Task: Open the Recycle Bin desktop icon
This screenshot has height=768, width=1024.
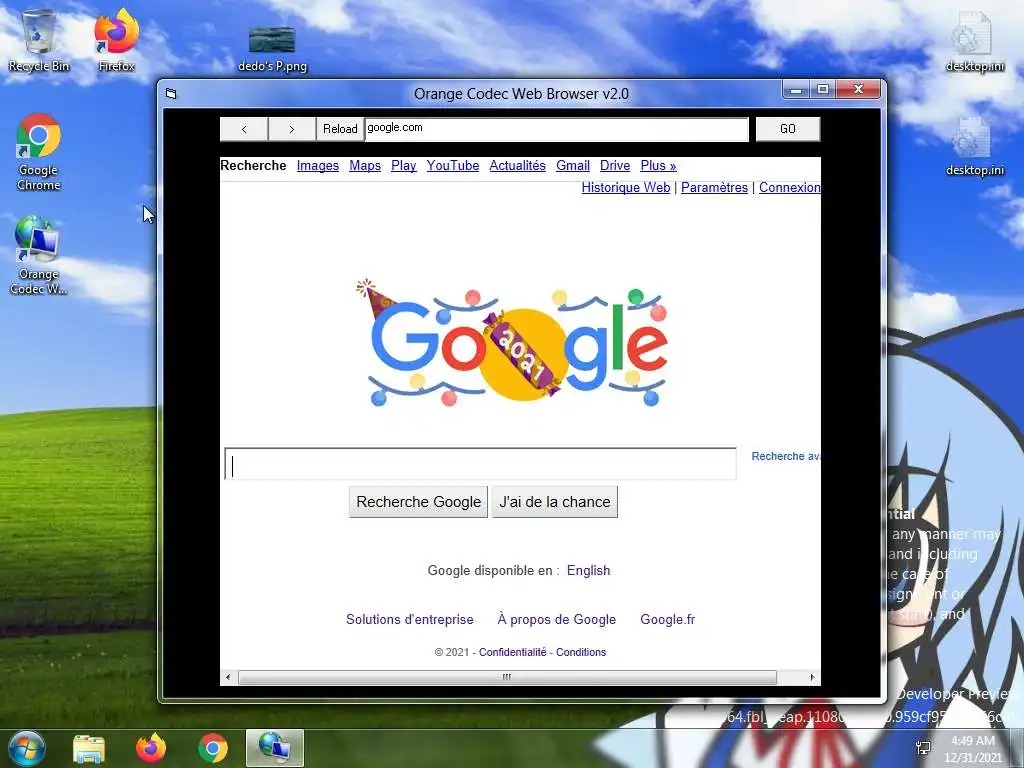Action: coord(39,40)
